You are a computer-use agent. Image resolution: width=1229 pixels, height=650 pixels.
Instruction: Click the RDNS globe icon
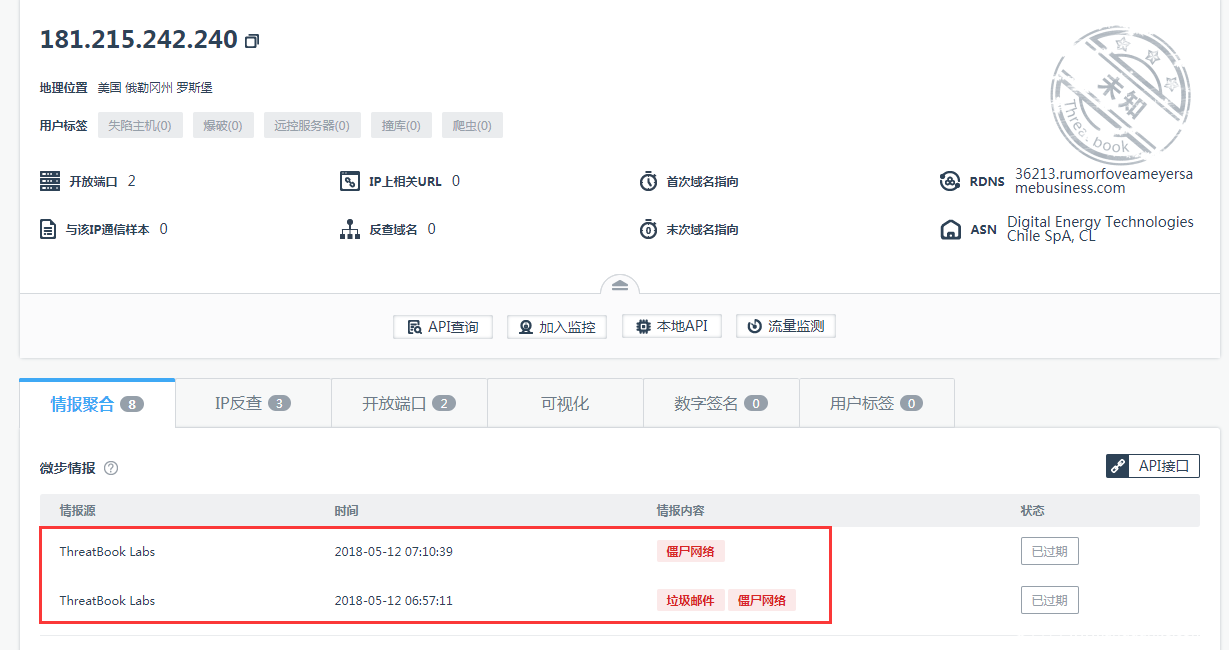(949, 181)
